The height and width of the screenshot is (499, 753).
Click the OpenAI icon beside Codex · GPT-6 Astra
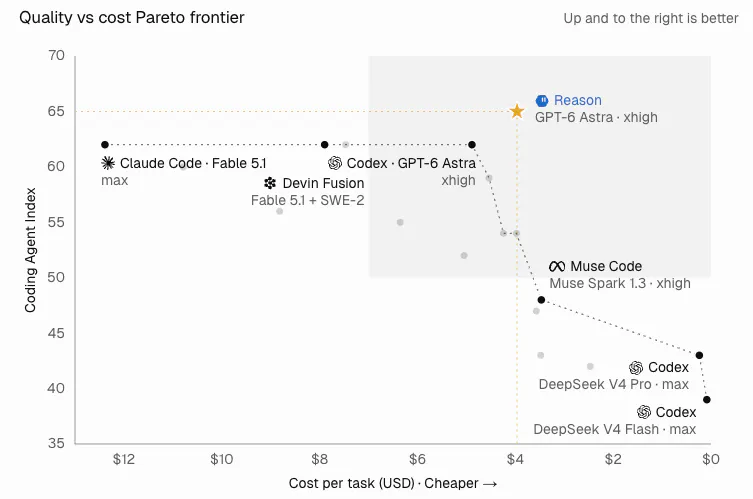(335, 163)
